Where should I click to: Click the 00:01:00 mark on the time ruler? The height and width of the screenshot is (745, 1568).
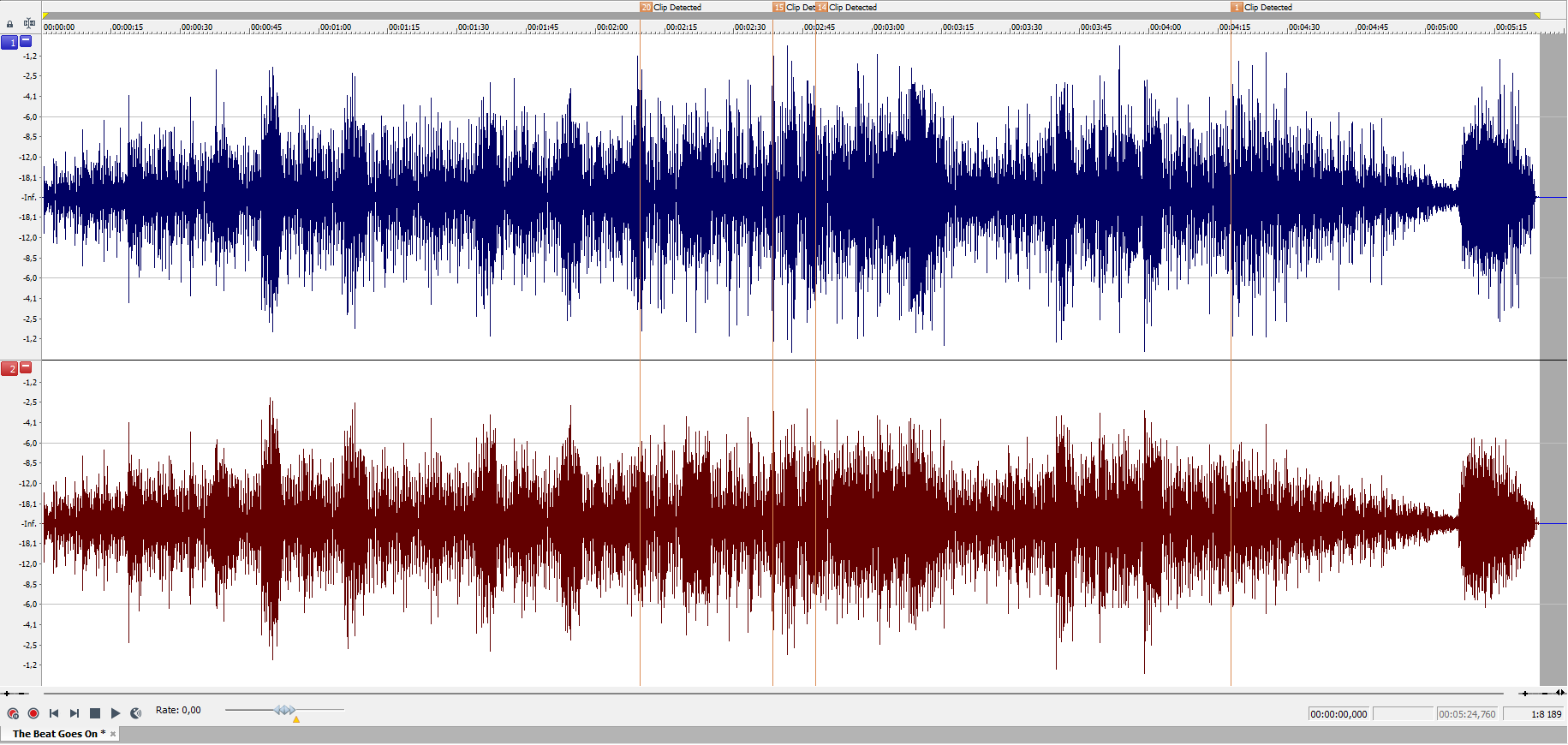tap(336, 27)
